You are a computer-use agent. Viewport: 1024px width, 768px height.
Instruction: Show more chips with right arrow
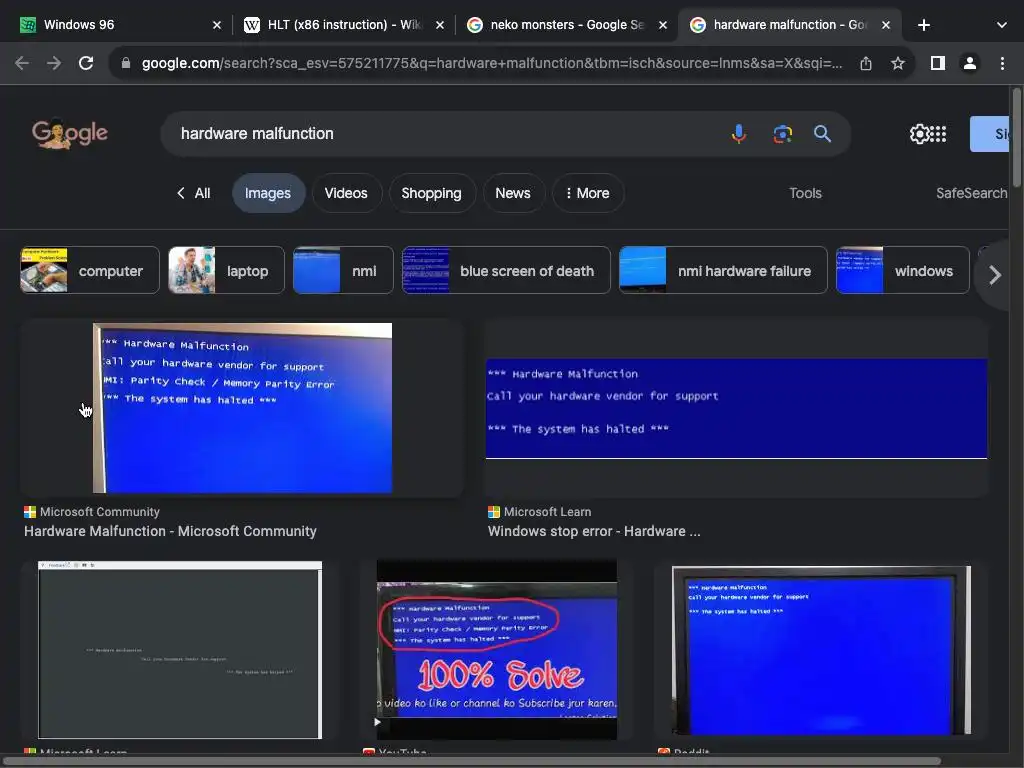click(994, 275)
